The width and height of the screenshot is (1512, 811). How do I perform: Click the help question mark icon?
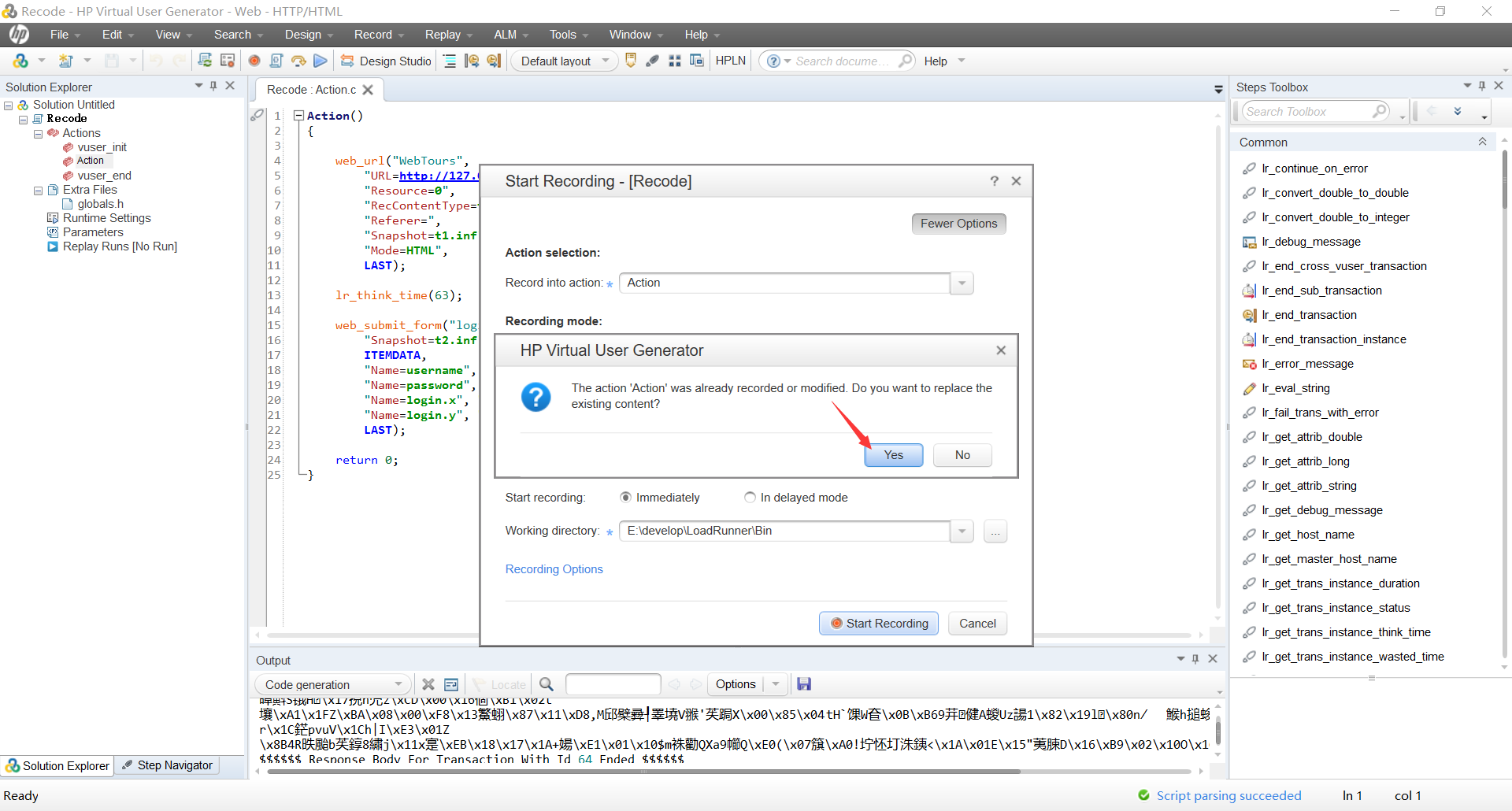point(774,61)
